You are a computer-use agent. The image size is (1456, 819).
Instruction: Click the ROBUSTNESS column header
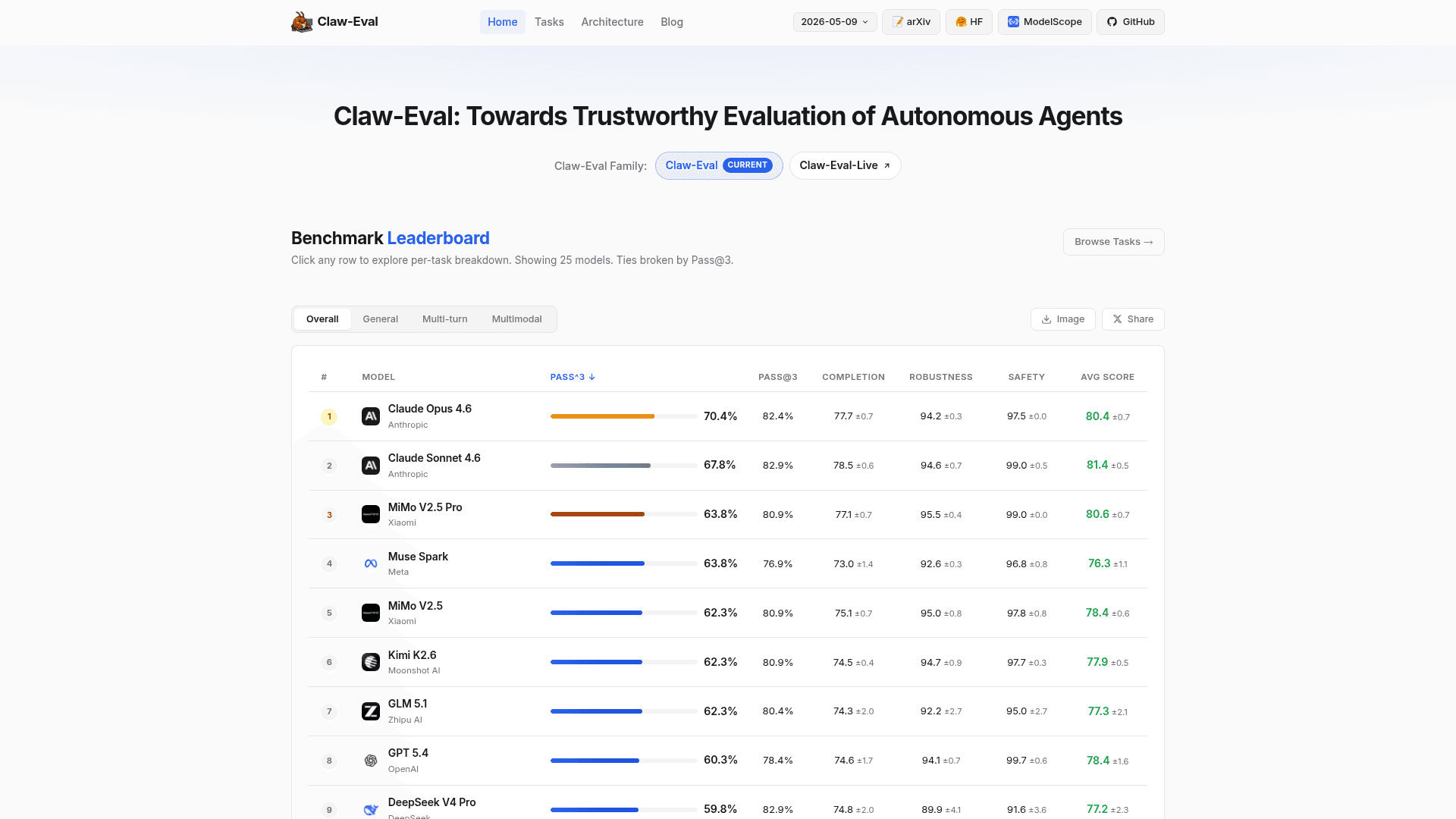click(x=940, y=377)
